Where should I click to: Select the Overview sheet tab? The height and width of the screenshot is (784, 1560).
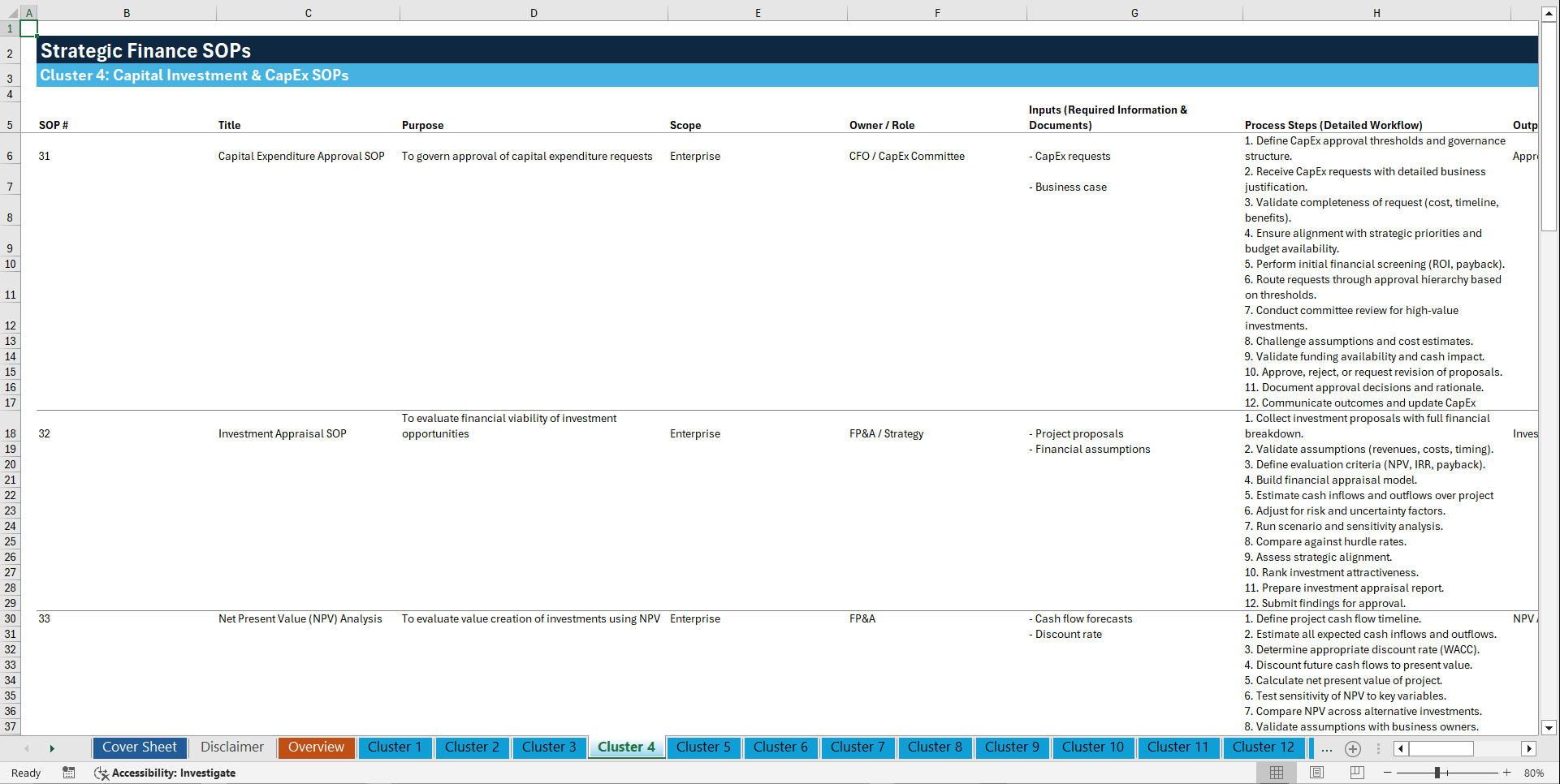[316, 747]
